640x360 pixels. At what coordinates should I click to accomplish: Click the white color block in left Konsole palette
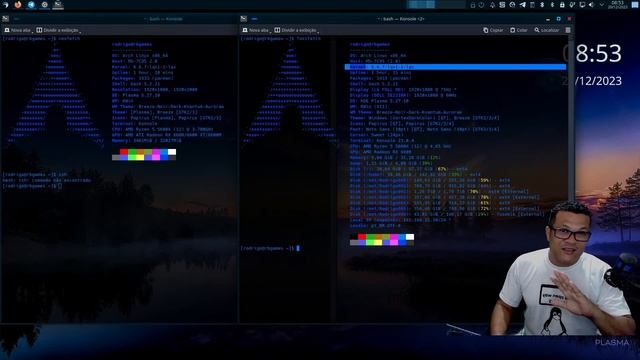(172, 152)
